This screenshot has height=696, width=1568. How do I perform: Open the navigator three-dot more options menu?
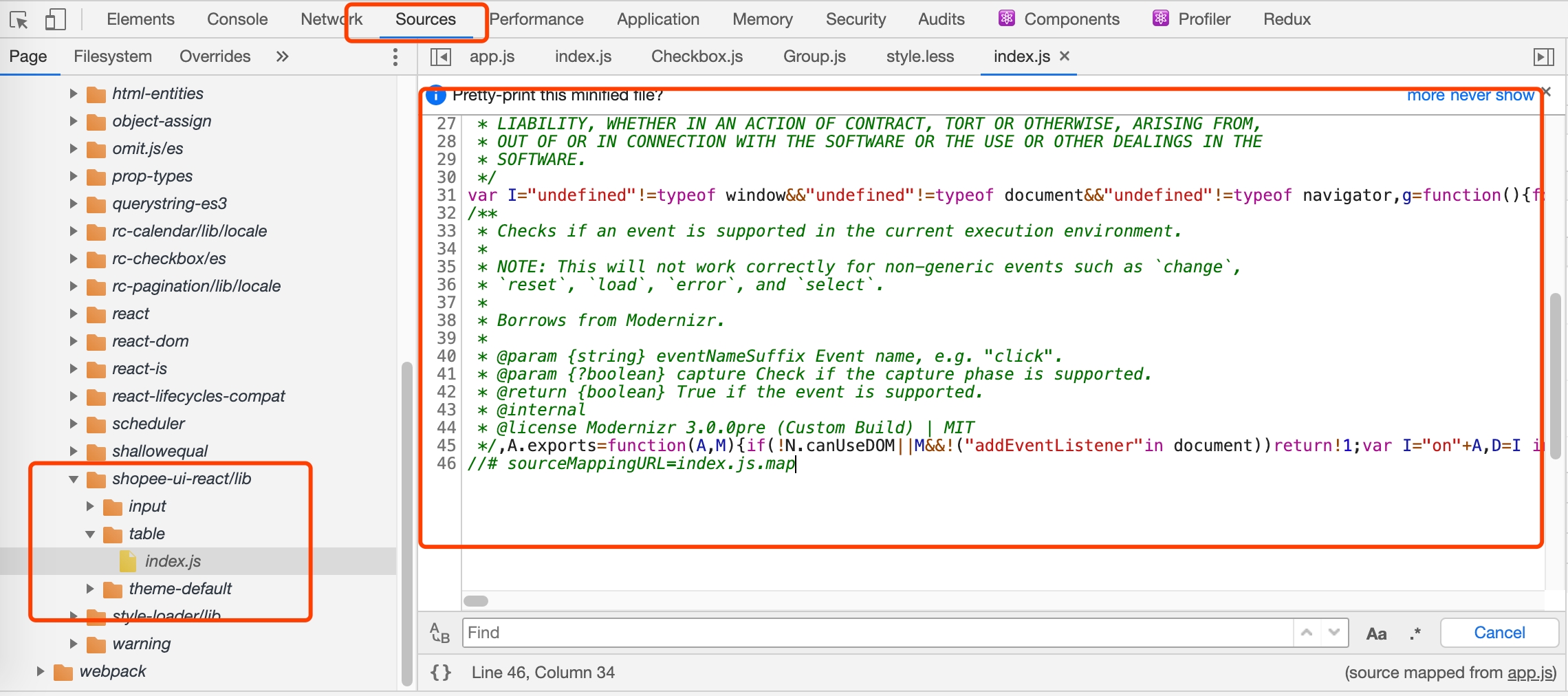coord(395,57)
